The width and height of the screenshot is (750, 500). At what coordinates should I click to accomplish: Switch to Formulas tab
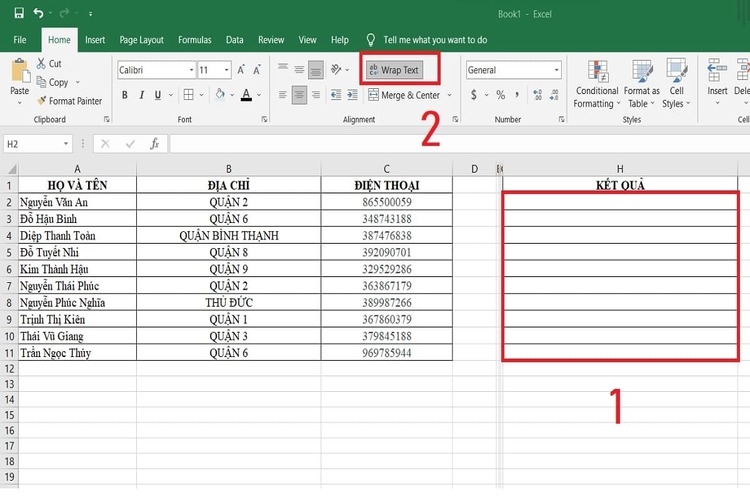[x=194, y=40]
